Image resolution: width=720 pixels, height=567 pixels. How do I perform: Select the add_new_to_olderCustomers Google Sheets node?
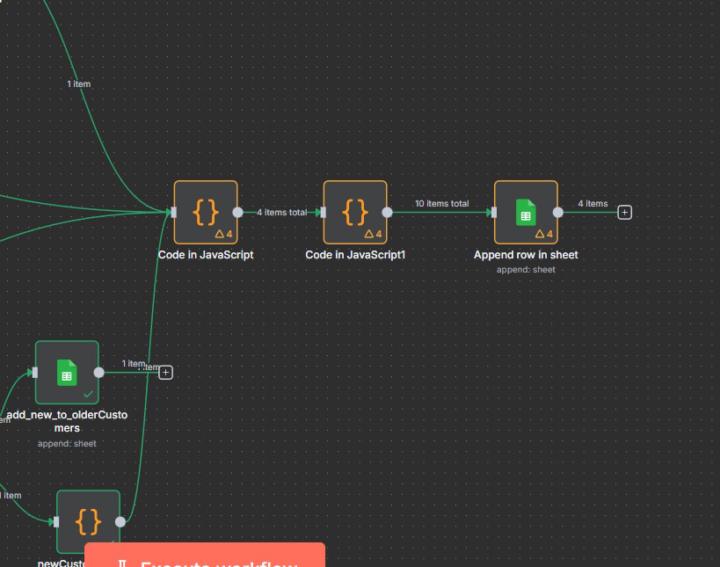pos(67,372)
